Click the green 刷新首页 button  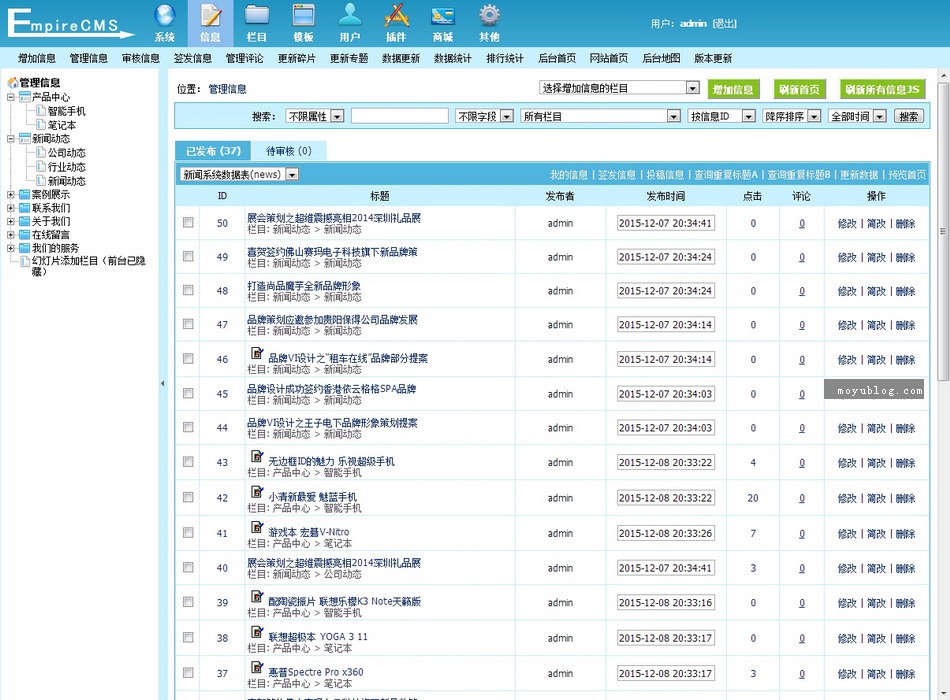(x=800, y=89)
